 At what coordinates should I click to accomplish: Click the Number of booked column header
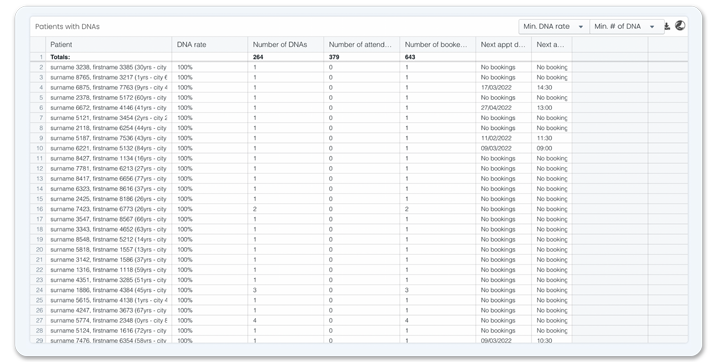pos(437,44)
